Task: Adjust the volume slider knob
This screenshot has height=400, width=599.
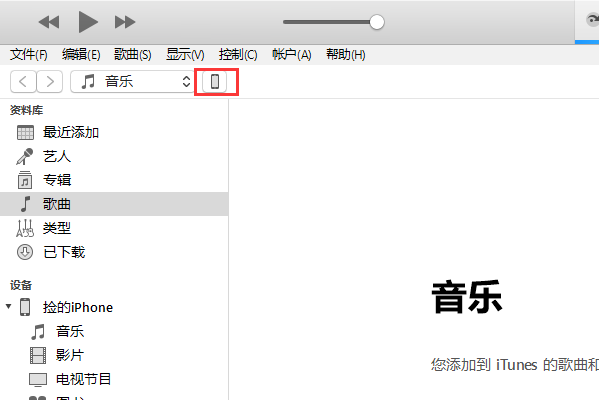Action: (377, 22)
